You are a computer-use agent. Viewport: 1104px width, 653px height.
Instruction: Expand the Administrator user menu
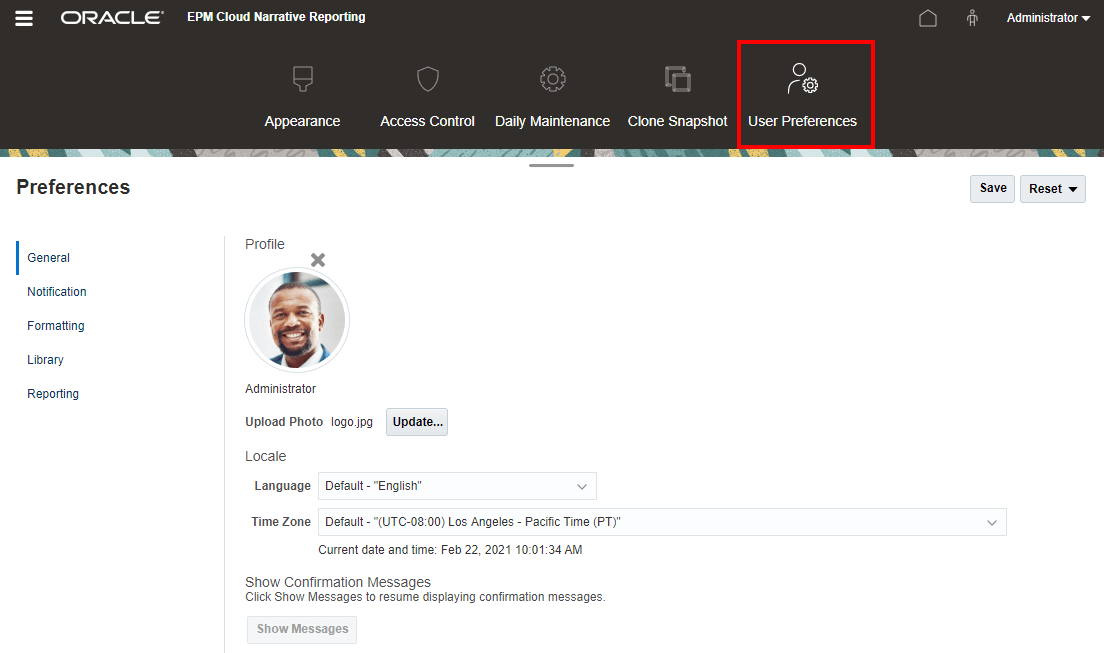pyautogui.click(x=1048, y=18)
